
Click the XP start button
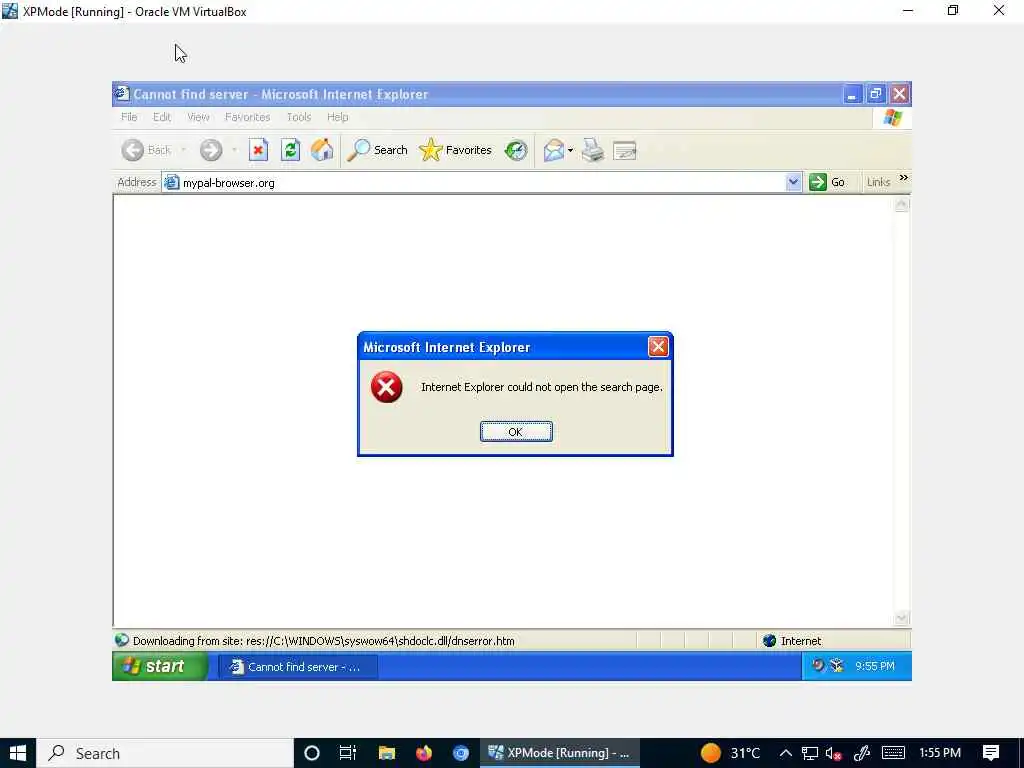click(160, 666)
